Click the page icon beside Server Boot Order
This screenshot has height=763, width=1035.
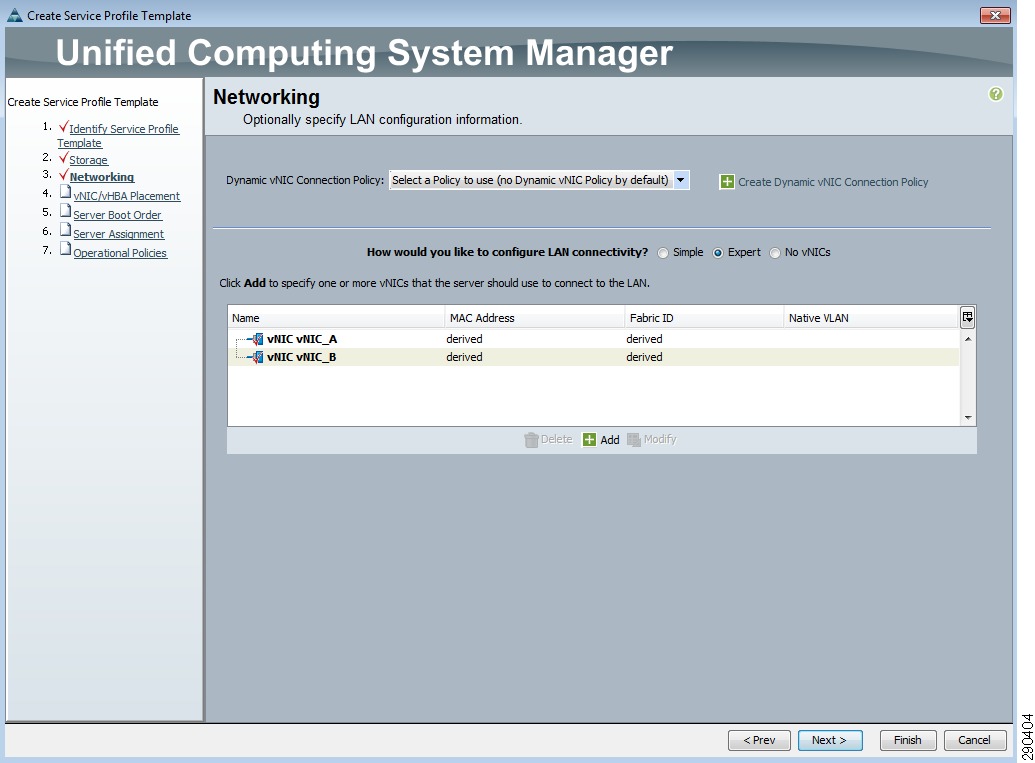65,211
